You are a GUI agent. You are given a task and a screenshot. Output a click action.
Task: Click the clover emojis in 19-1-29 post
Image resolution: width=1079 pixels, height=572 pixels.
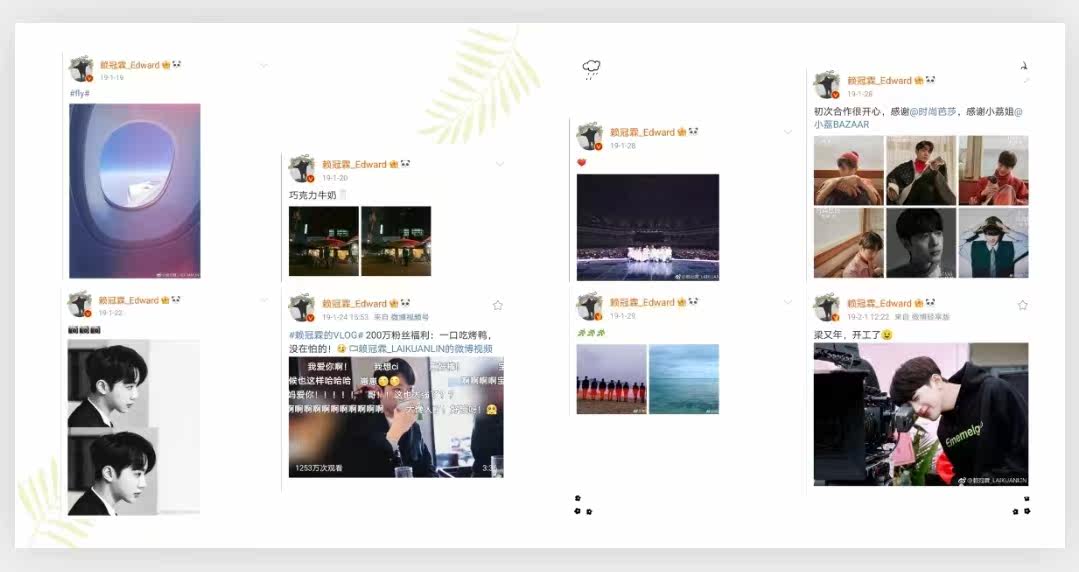click(590, 333)
